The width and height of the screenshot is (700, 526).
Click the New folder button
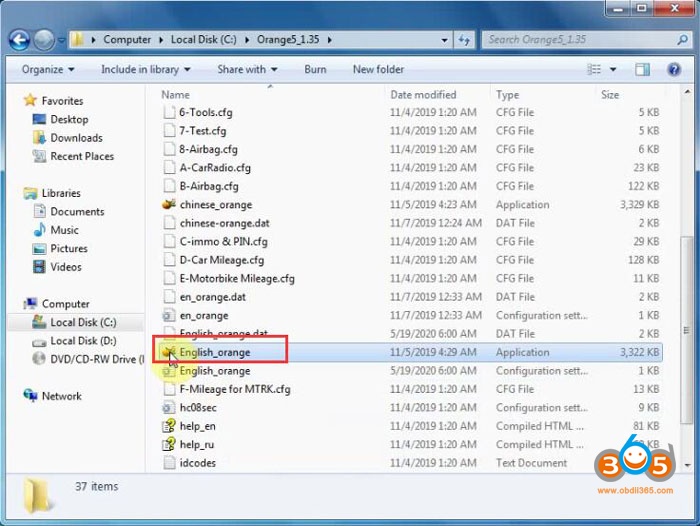(378, 70)
